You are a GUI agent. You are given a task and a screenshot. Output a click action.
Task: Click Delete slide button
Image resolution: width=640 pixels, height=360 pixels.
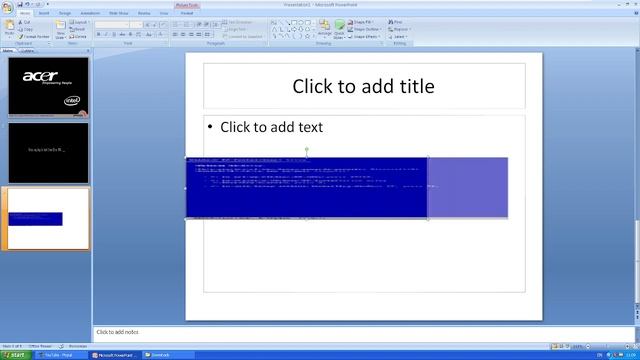coord(78,37)
